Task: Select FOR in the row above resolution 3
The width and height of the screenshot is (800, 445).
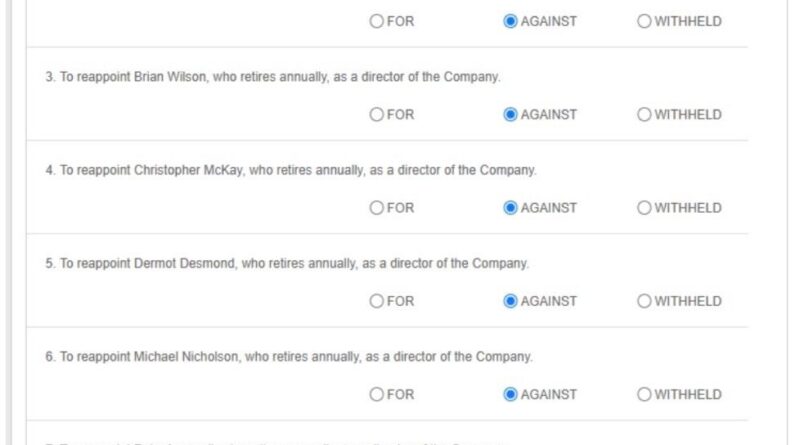Action: (x=377, y=21)
